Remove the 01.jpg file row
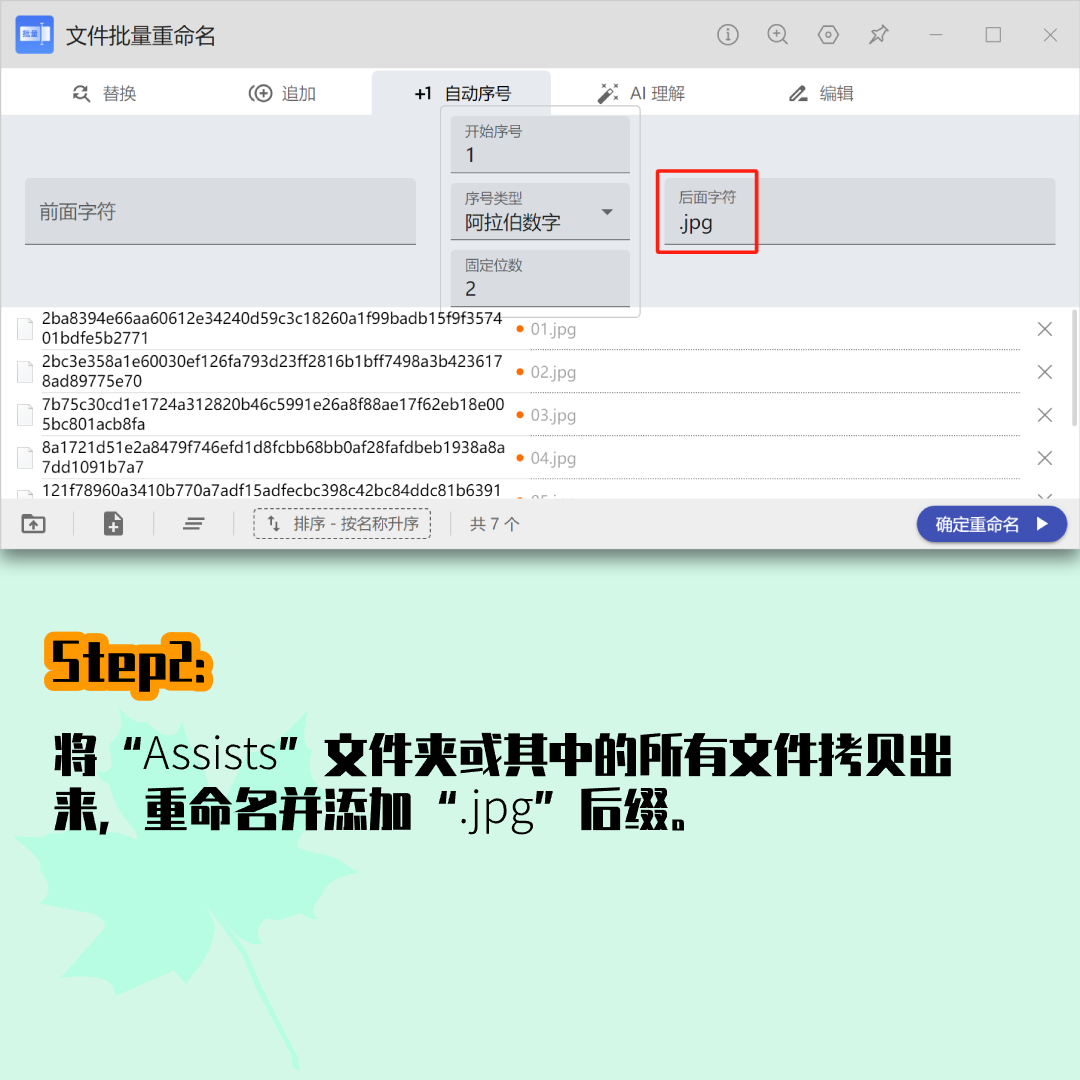 [1045, 329]
